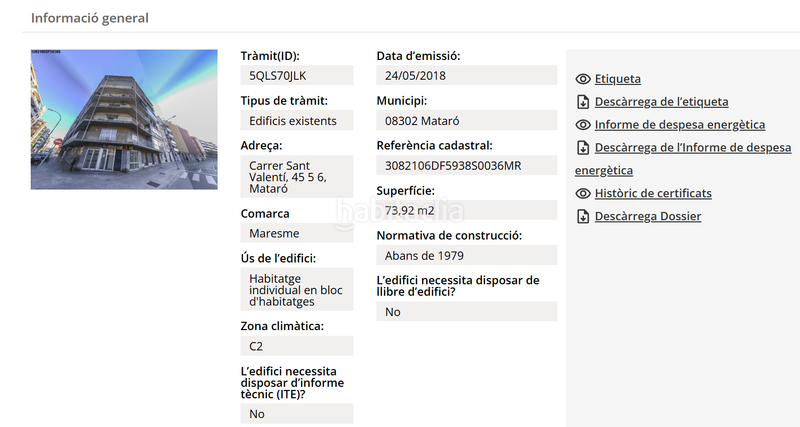The height and width of the screenshot is (427, 800).
Task: Click eye icon next to Informe de despesa energètica
Action: 583,125
